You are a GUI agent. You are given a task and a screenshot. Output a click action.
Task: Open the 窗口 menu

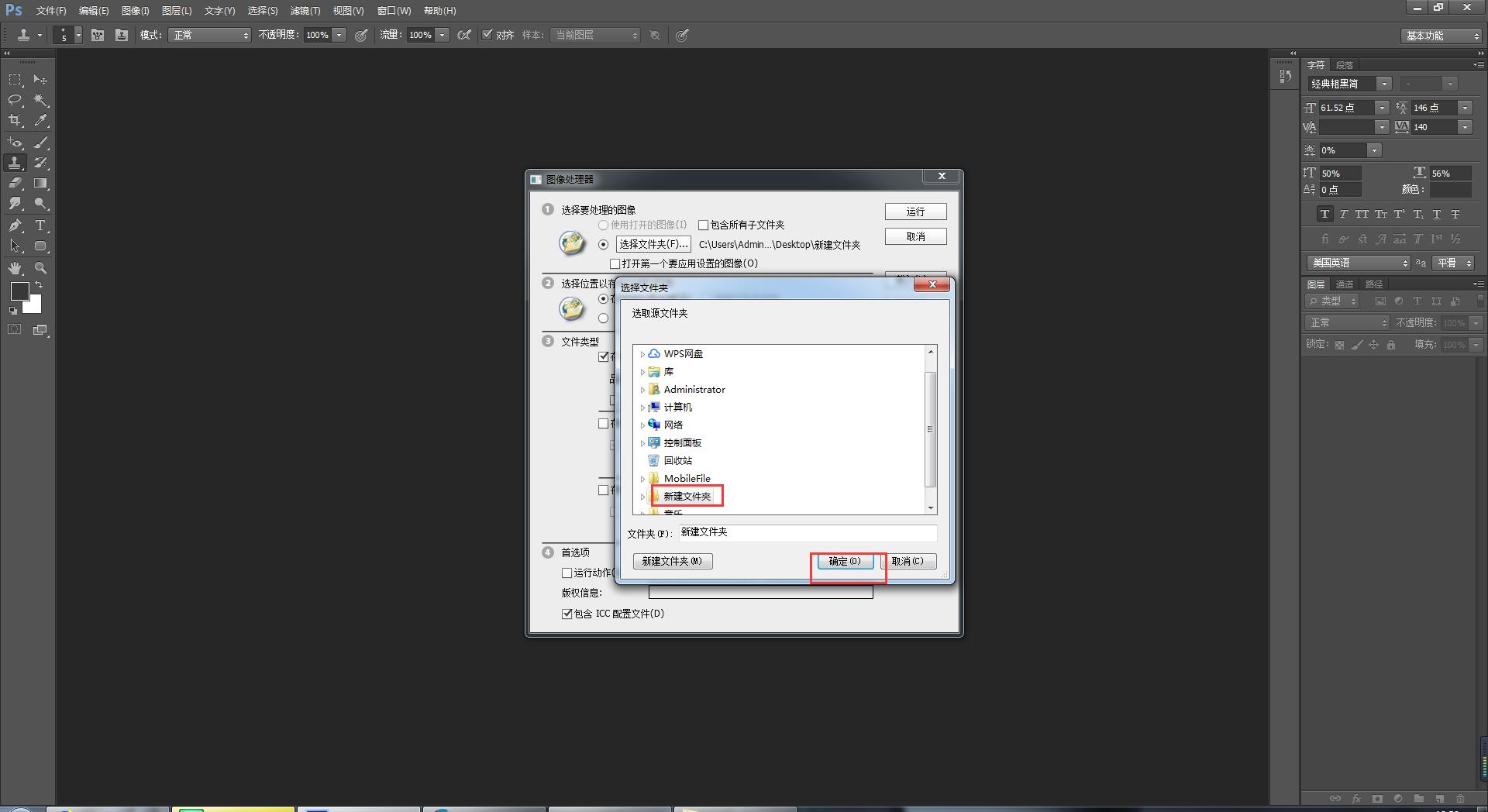tap(394, 11)
